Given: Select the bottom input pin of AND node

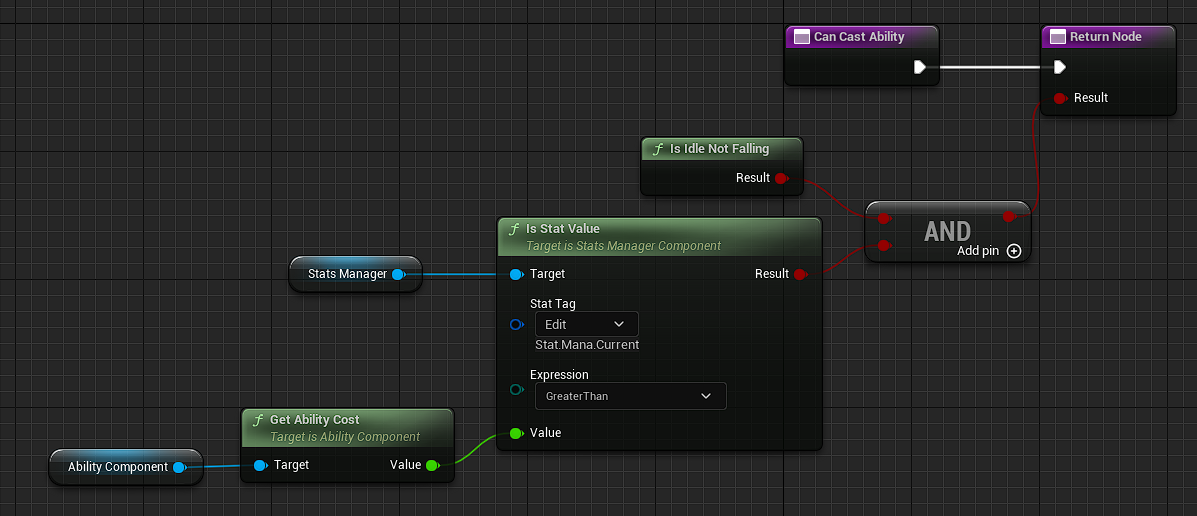Looking at the screenshot, I should tap(883, 245).
